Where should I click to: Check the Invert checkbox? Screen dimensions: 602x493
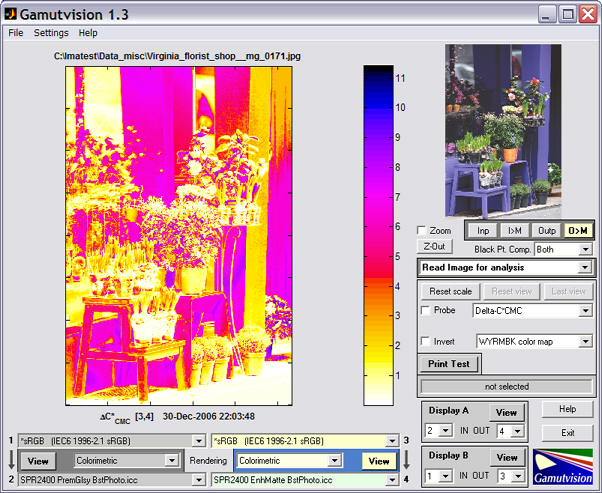click(426, 341)
